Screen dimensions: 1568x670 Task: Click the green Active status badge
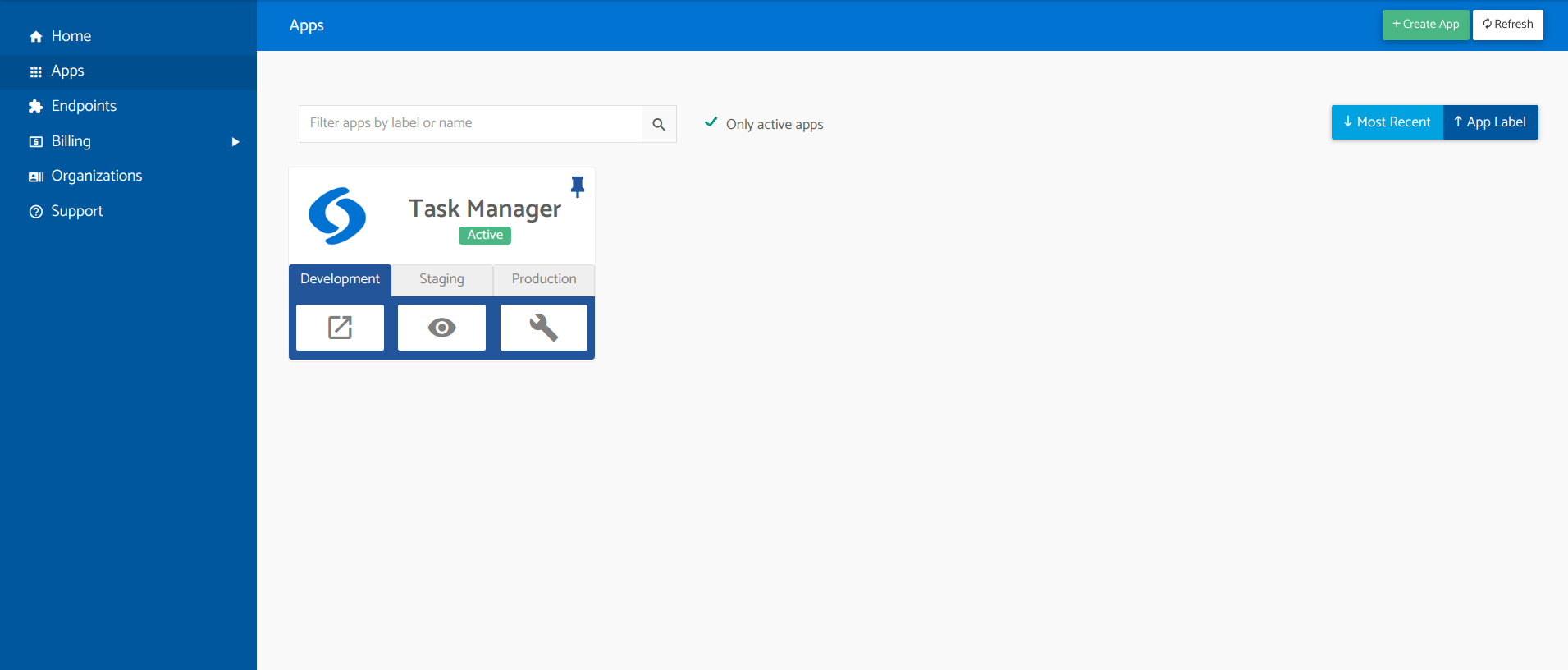tap(485, 236)
